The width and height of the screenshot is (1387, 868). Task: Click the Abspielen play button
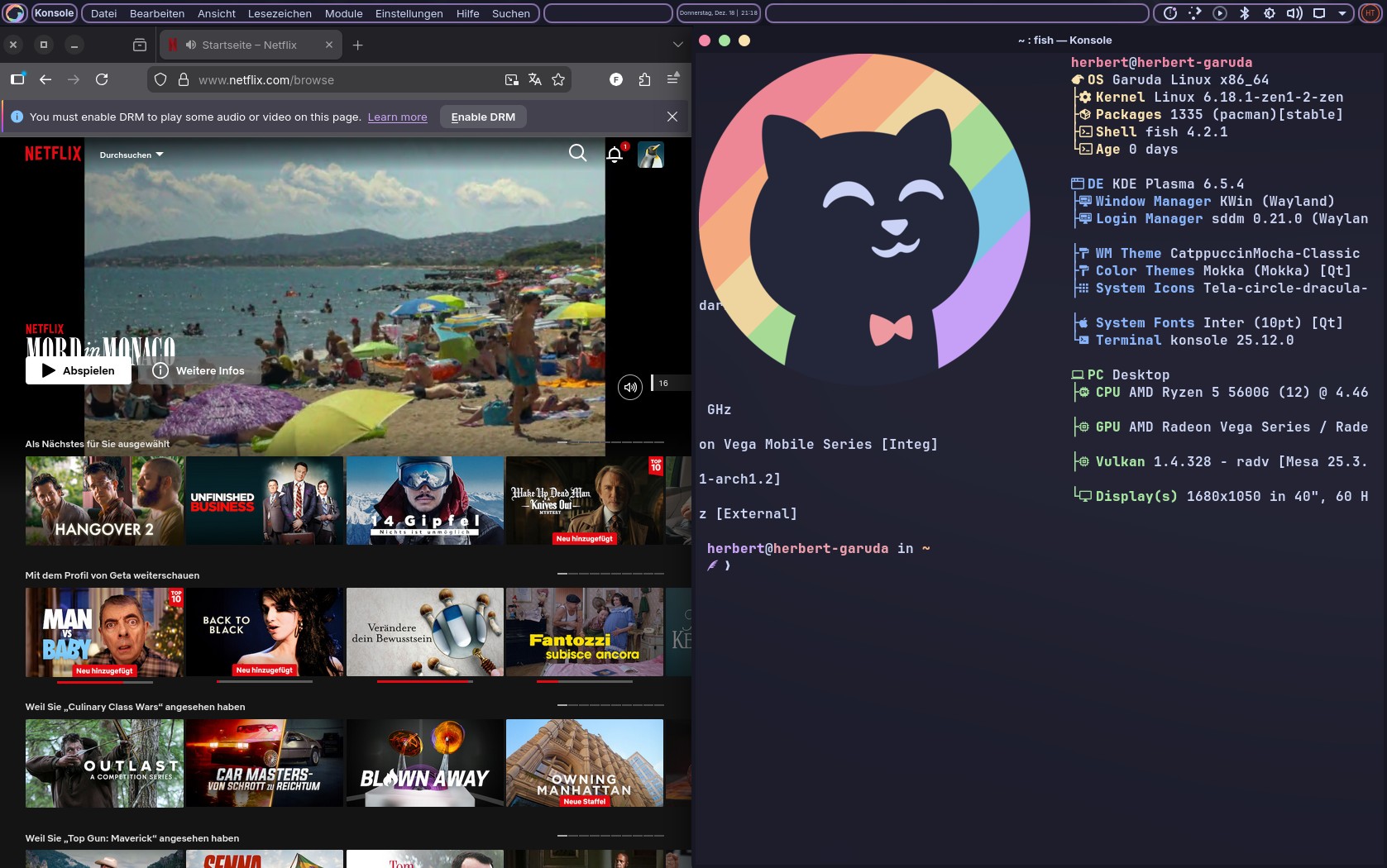pyautogui.click(x=79, y=370)
